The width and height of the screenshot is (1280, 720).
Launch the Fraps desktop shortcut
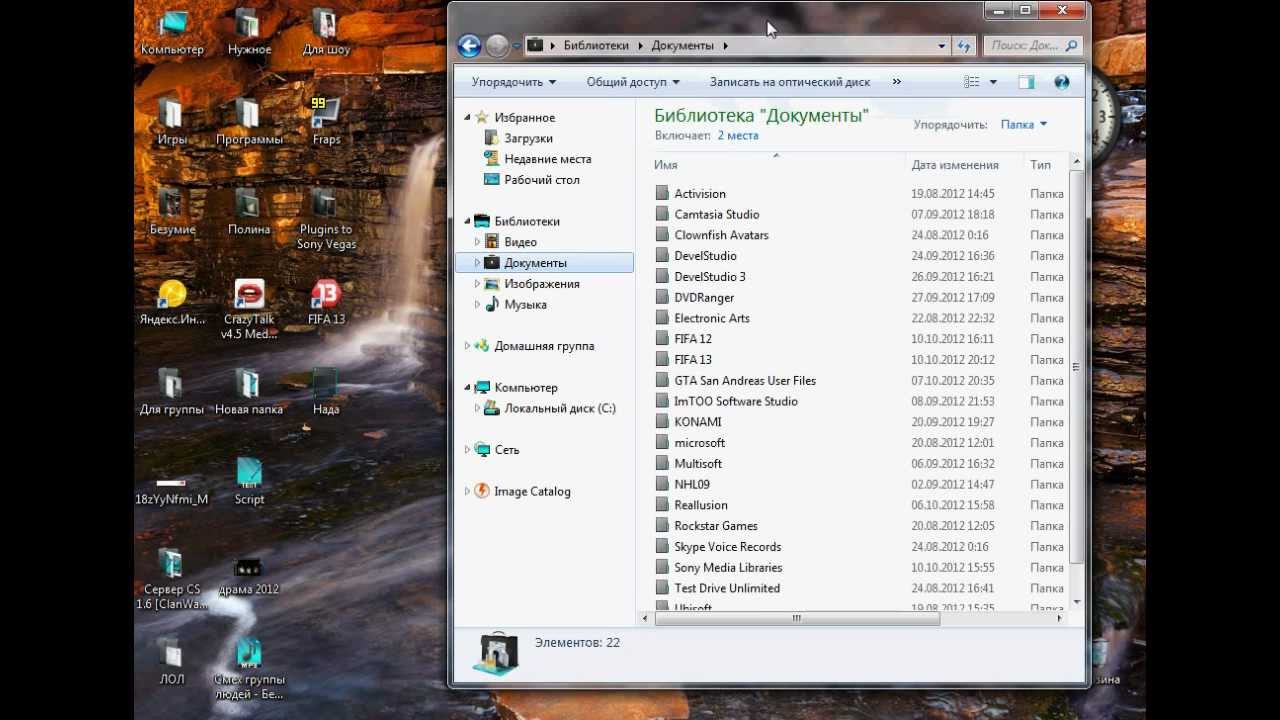click(326, 122)
